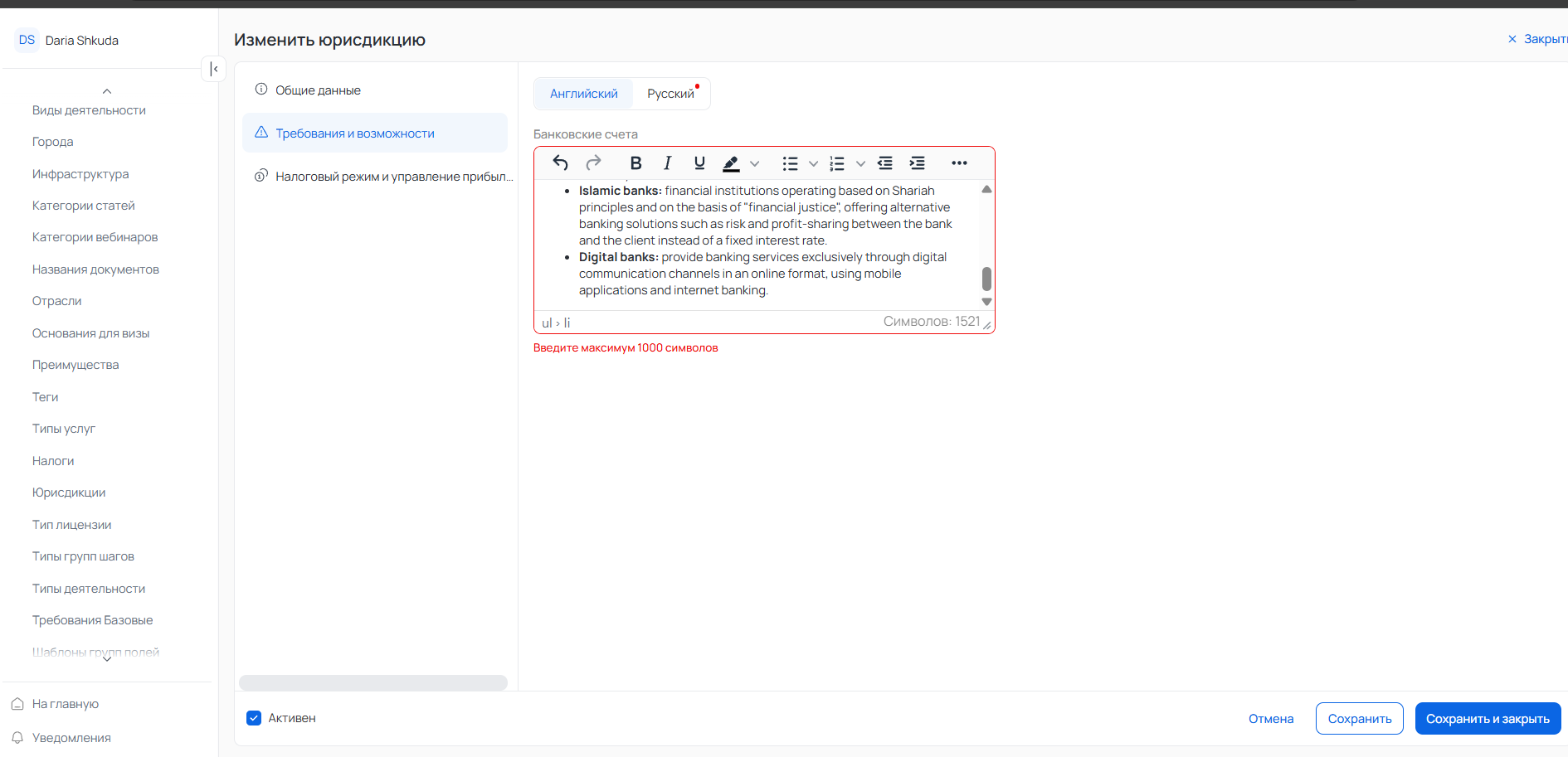Open numbered list style dropdown
The image size is (1568, 757).
click(860, 163)
